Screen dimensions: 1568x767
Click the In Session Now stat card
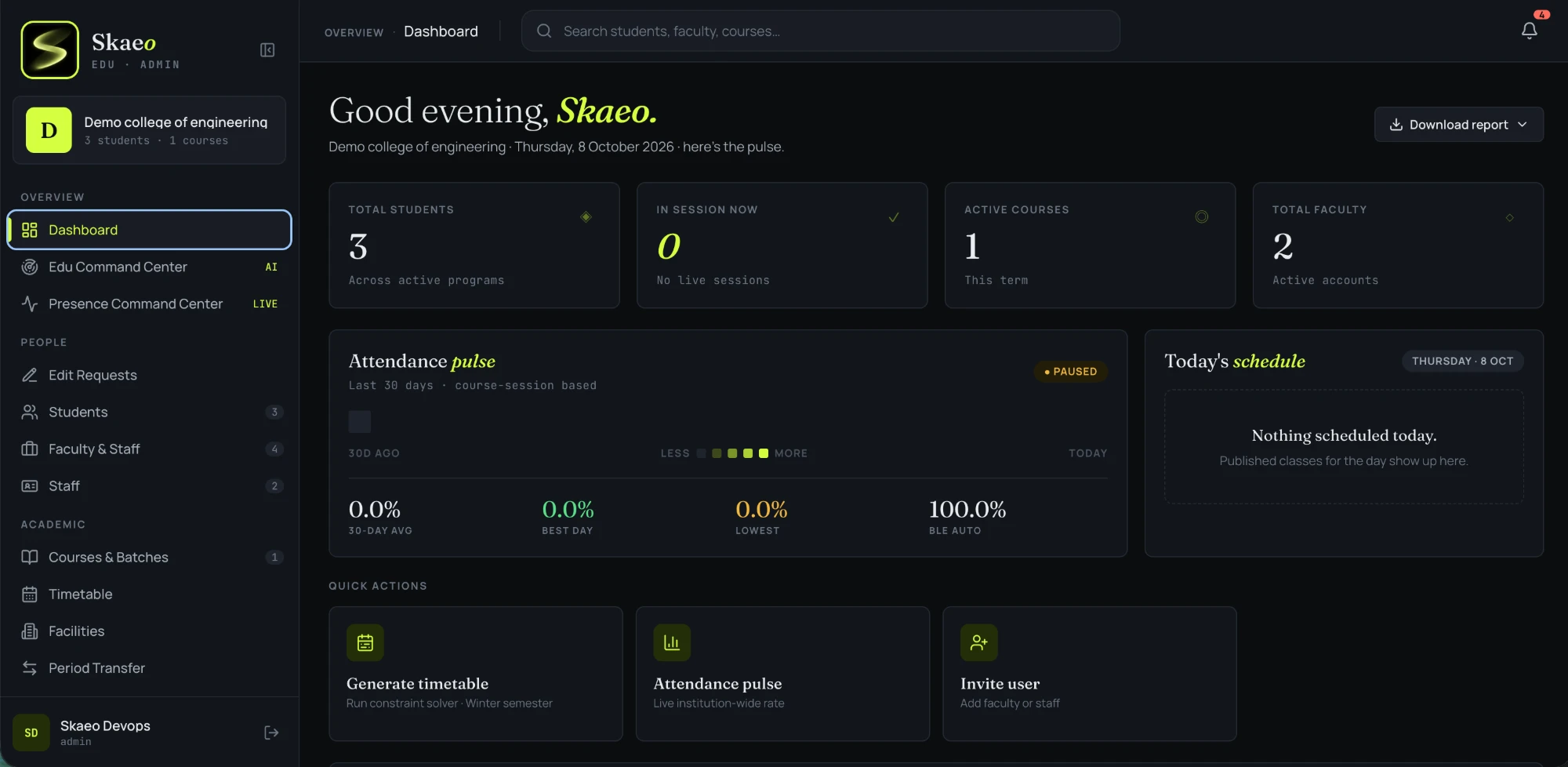782,245
